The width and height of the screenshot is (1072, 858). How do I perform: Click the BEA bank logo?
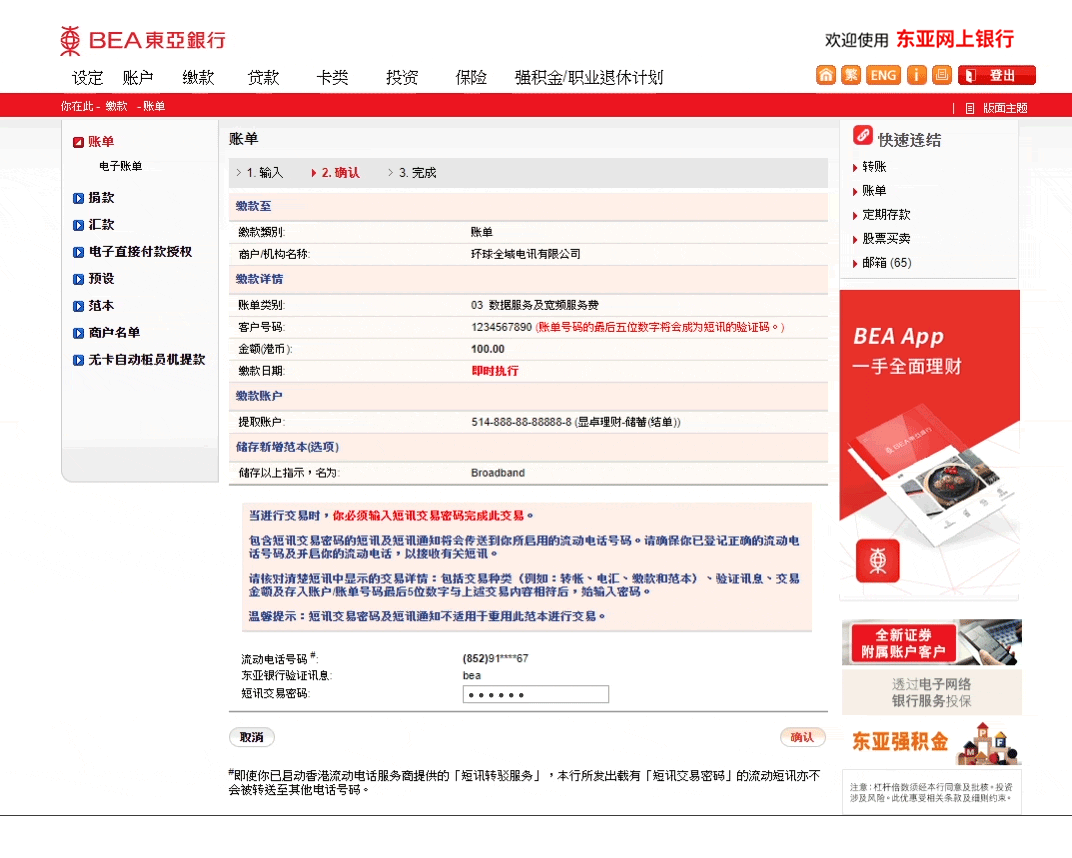click(142, 40)
